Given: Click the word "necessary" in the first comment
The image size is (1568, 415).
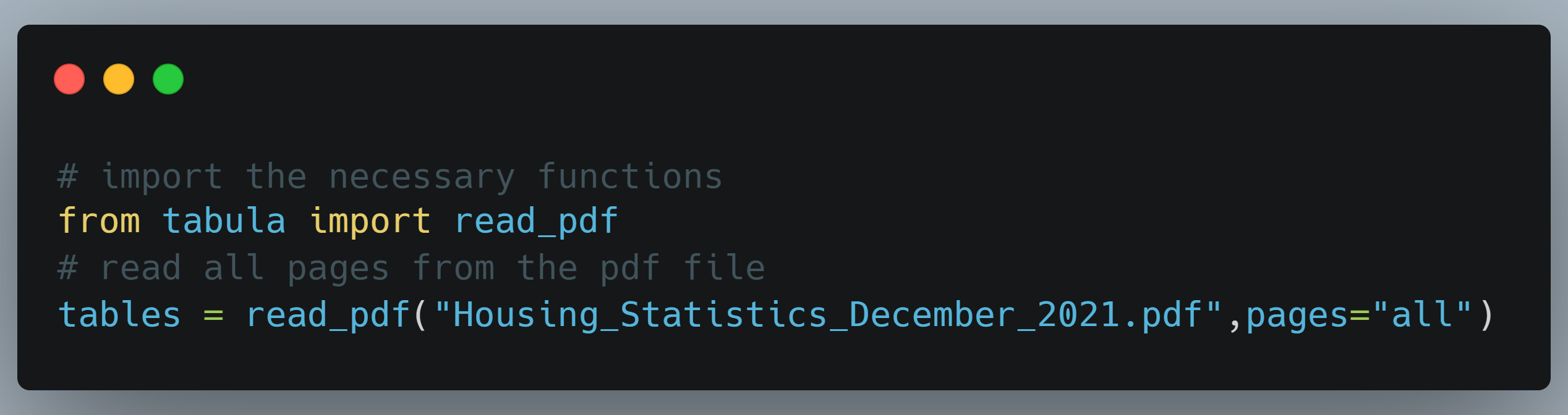Looking at the screenshot, I should 422,177.
